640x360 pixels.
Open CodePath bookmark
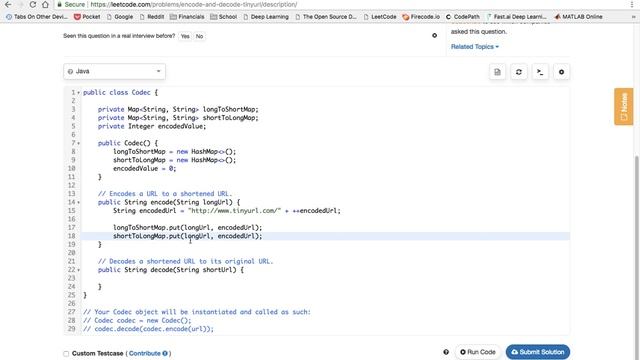(x=462, y=17)
